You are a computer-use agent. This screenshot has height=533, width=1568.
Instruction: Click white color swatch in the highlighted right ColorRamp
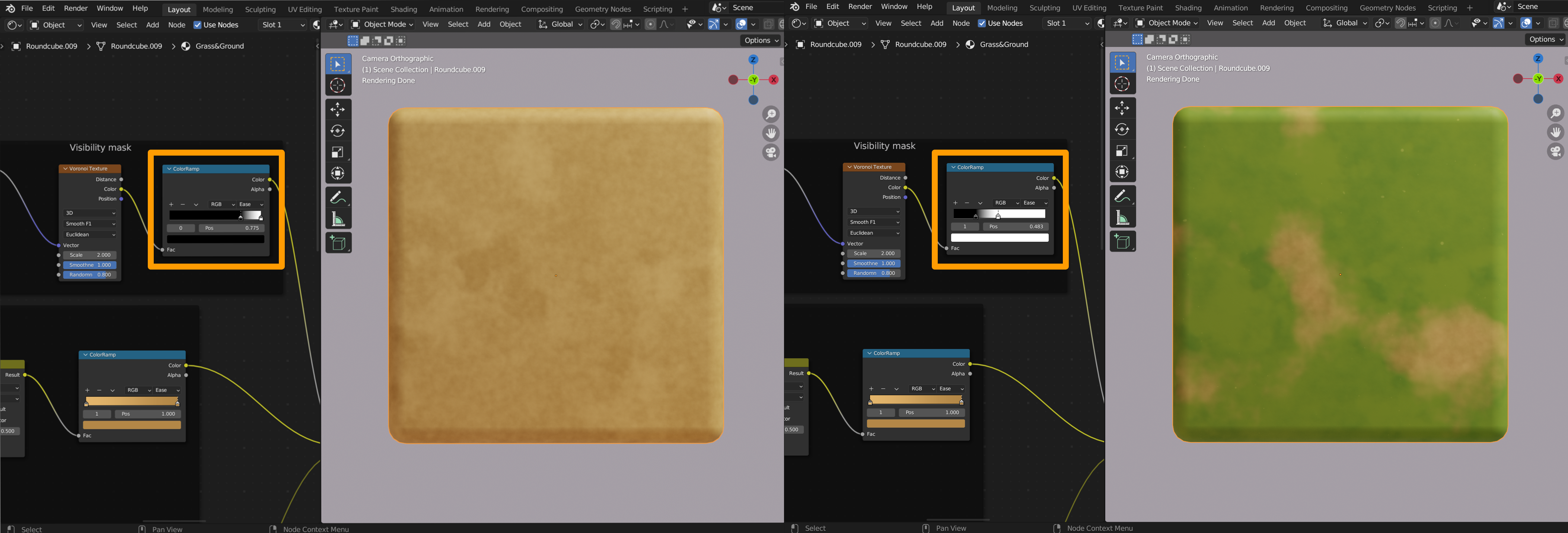pyautogui.click(x=1000, y=238)
